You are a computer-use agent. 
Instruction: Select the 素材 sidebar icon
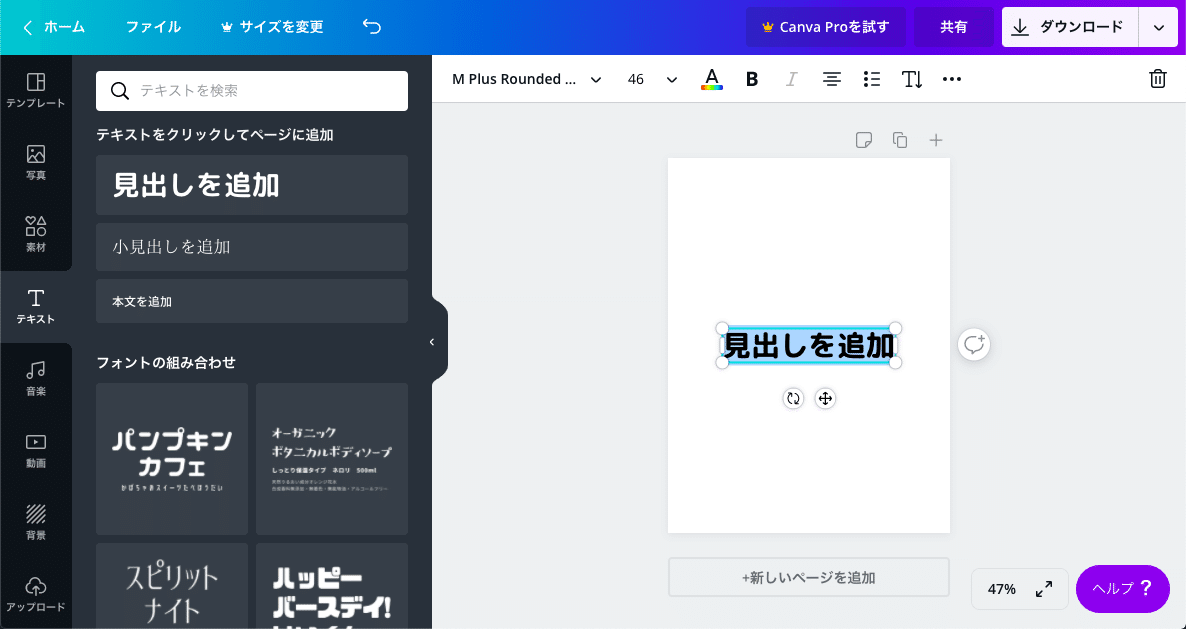35,235
